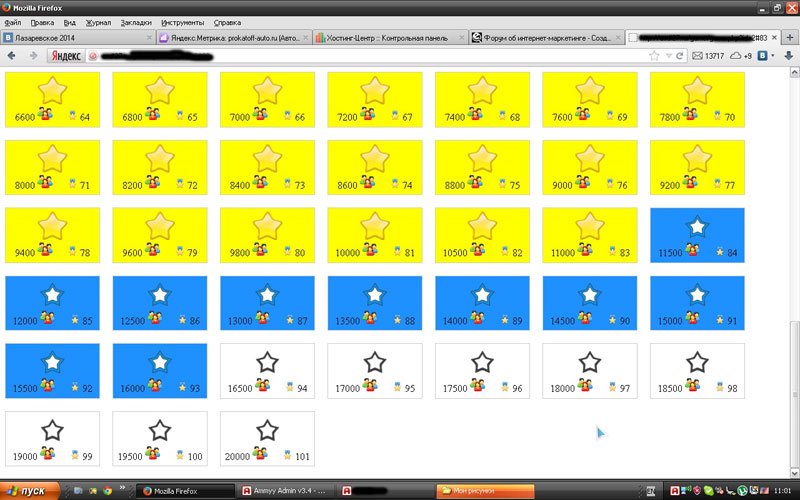
Task: Switch to the Хостинг-Центр tab
Action: point(390,38)
